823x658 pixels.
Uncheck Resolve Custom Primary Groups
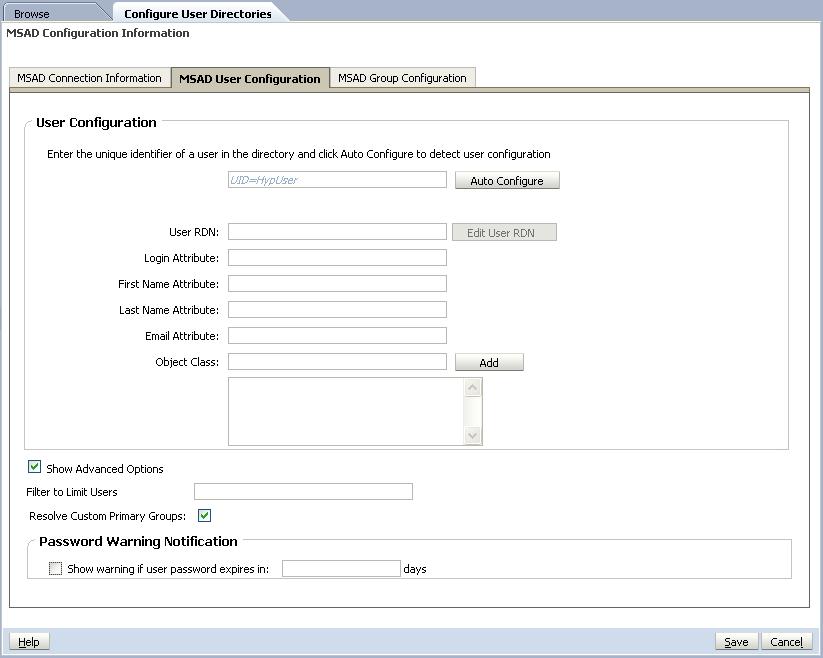[x=206, y=516]
